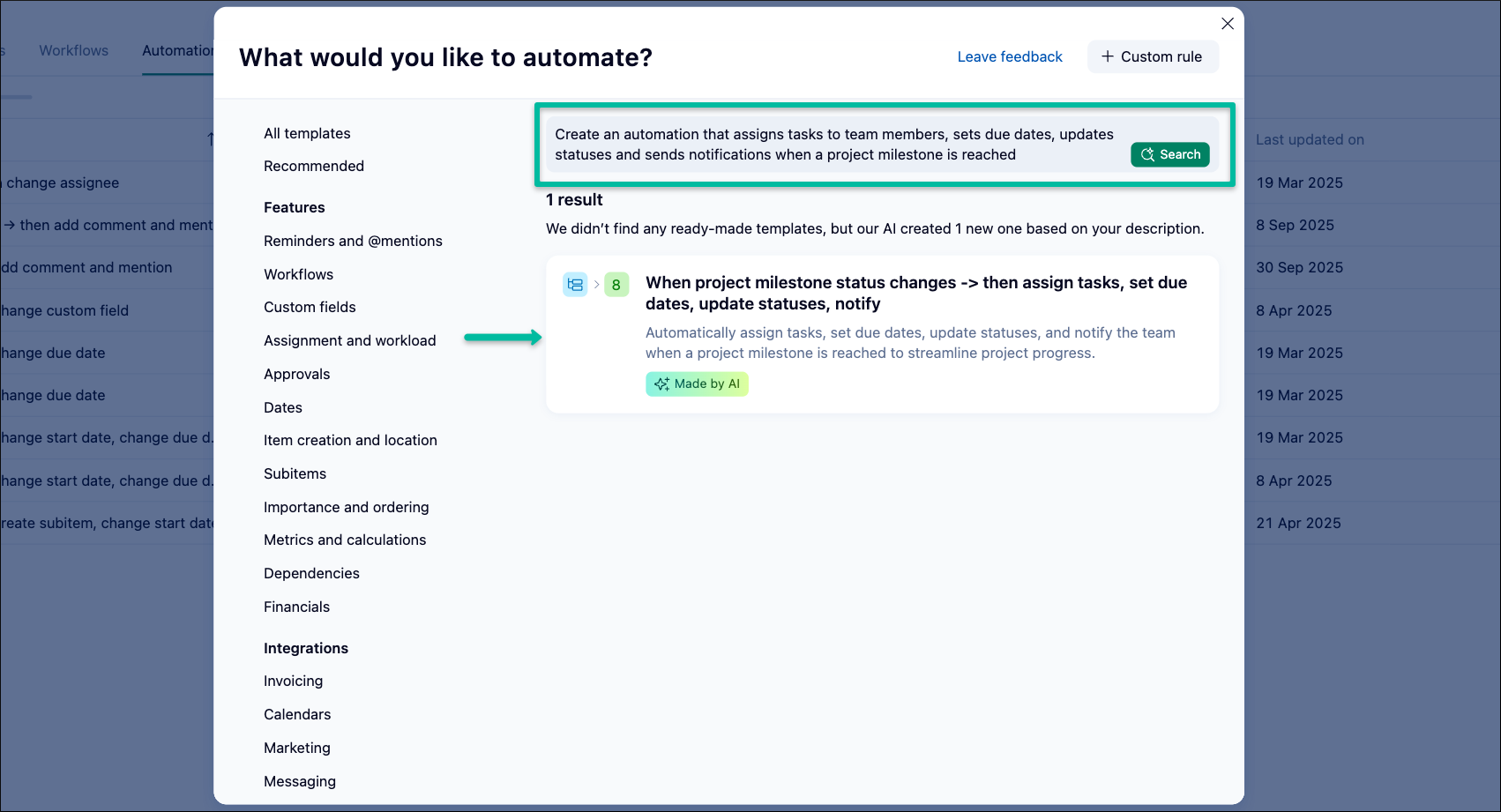Select Assignment and workload category
Image resolution: width=1501 pixels, height=812 pixels.
click(349, 341)
